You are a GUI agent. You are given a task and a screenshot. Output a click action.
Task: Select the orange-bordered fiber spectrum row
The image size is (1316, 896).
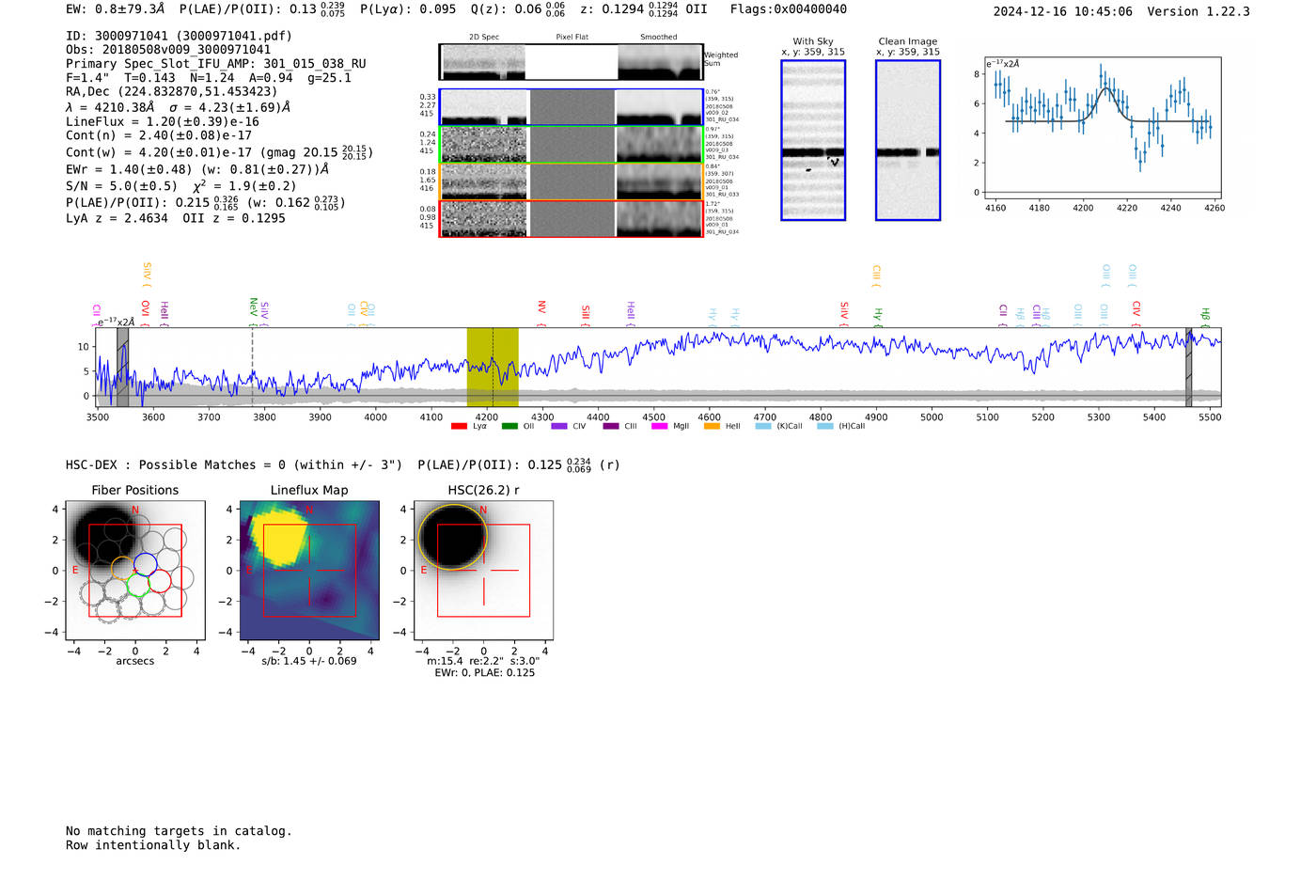572,181
